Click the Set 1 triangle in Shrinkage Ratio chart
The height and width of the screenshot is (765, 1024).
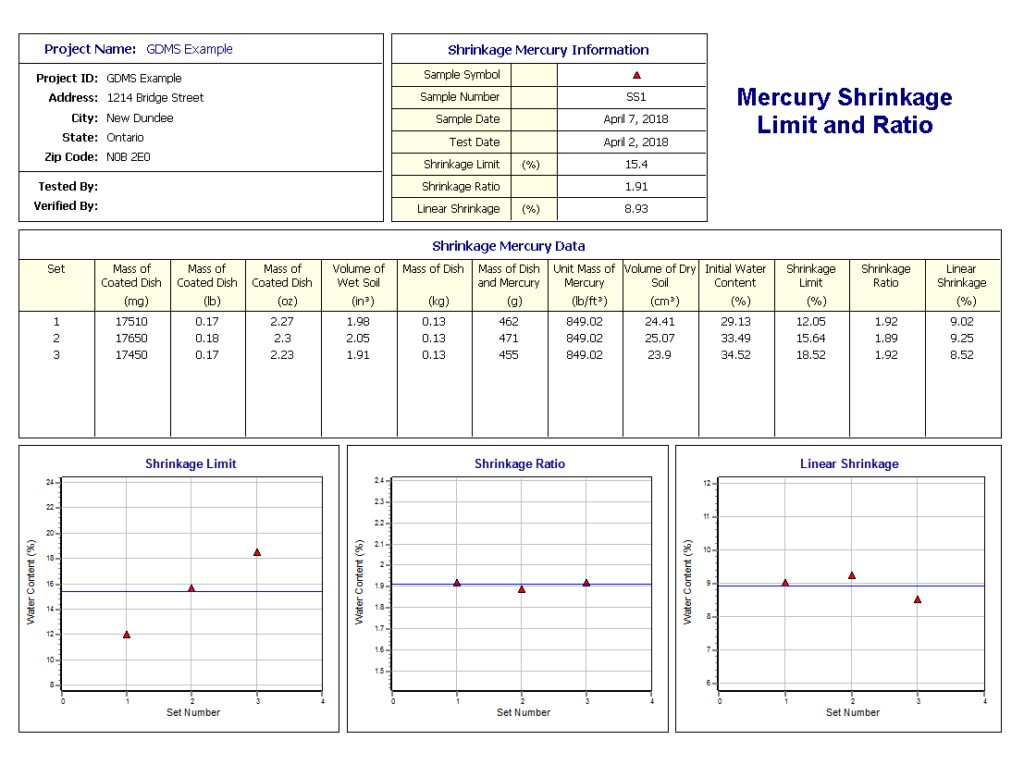click(x=457, y=582)
